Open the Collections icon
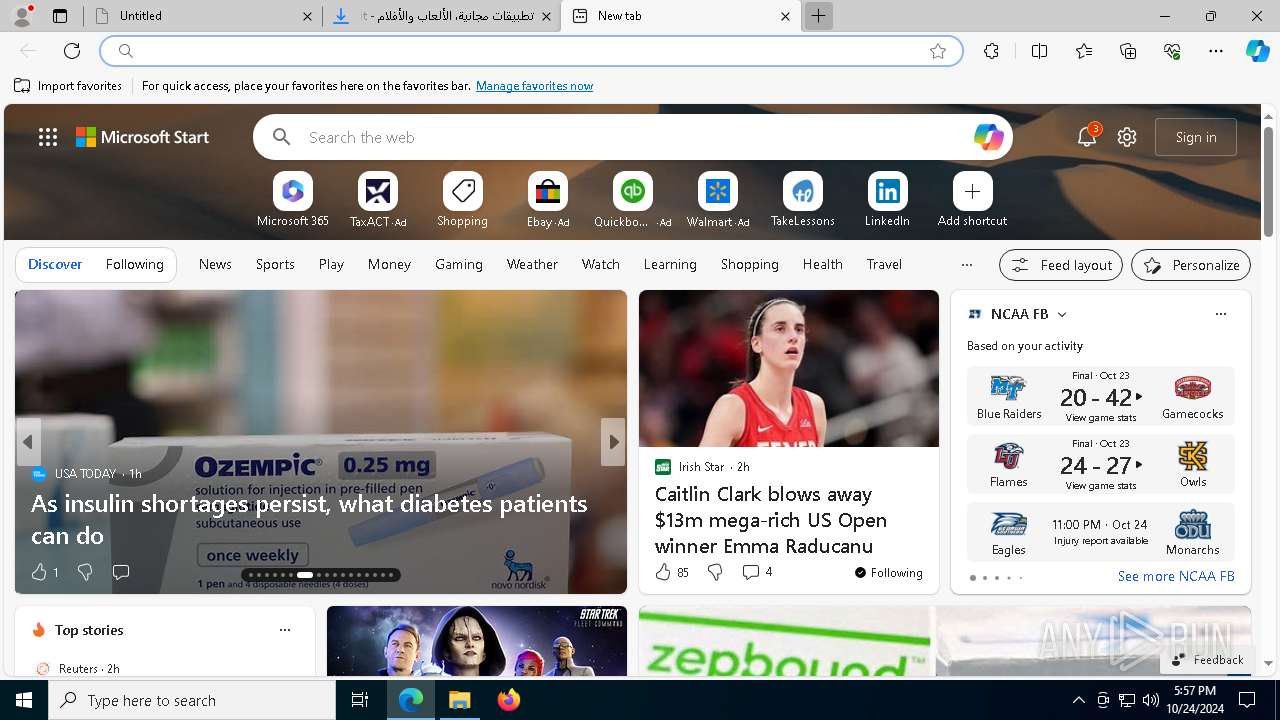 [x=1128, y=51]
